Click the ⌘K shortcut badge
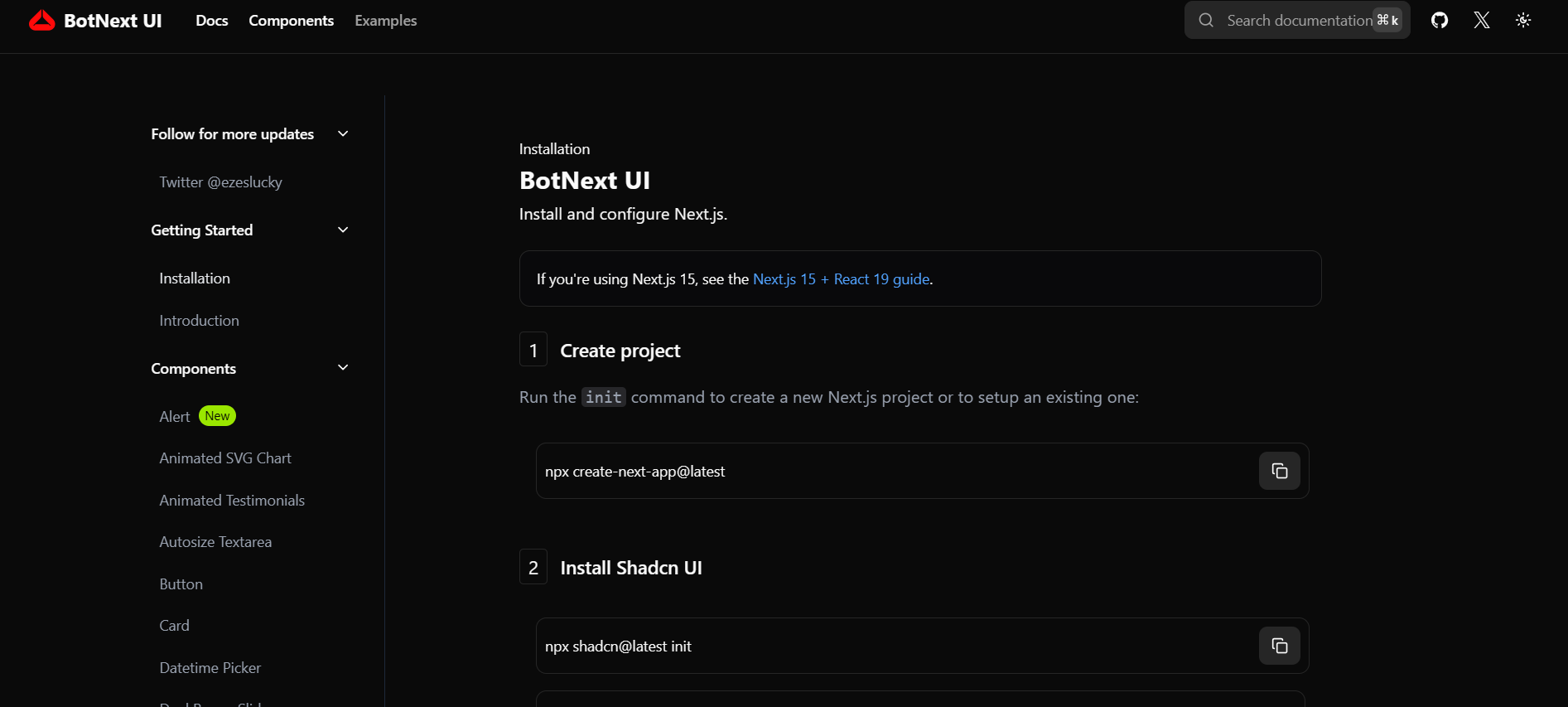The height and width of the screenshot is (707, 1568). [1387, 20]
